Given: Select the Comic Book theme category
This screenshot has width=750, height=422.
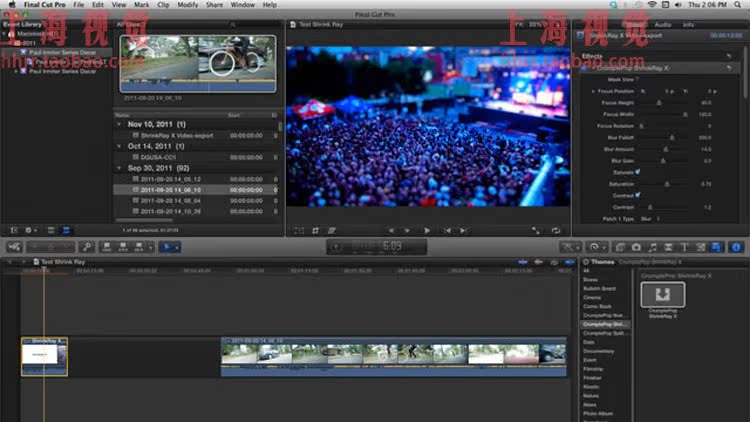Looking at the screenshot, I should coord(597,306).
